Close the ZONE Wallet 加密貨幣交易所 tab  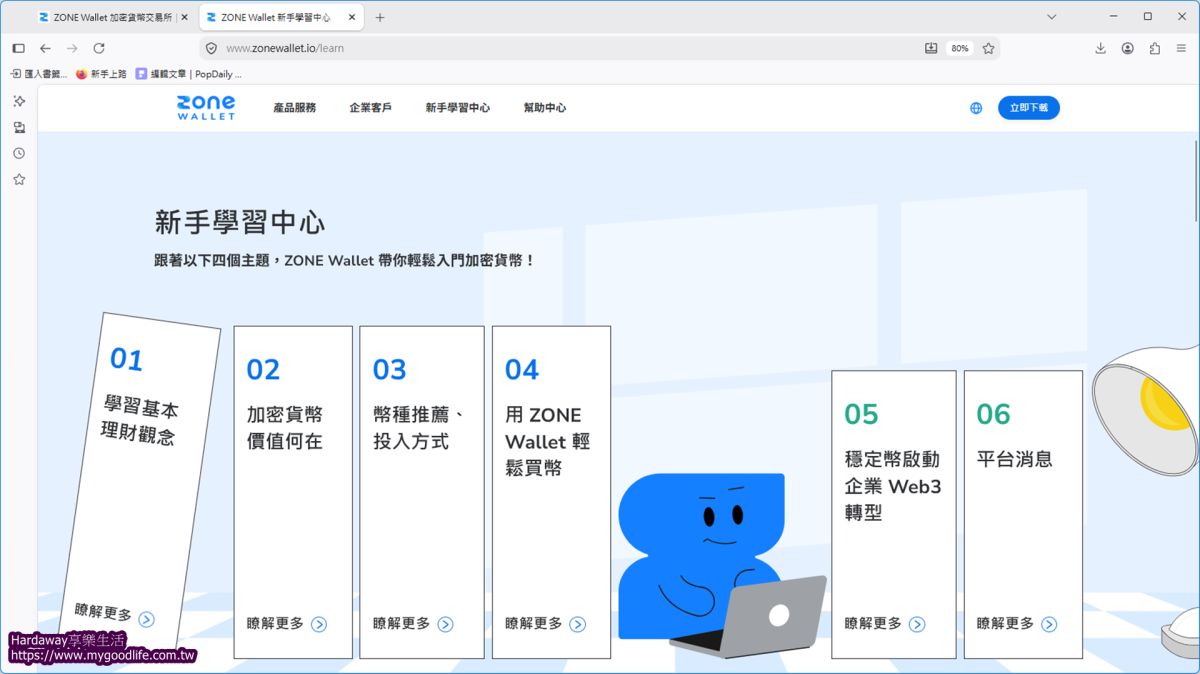(185, 17)
